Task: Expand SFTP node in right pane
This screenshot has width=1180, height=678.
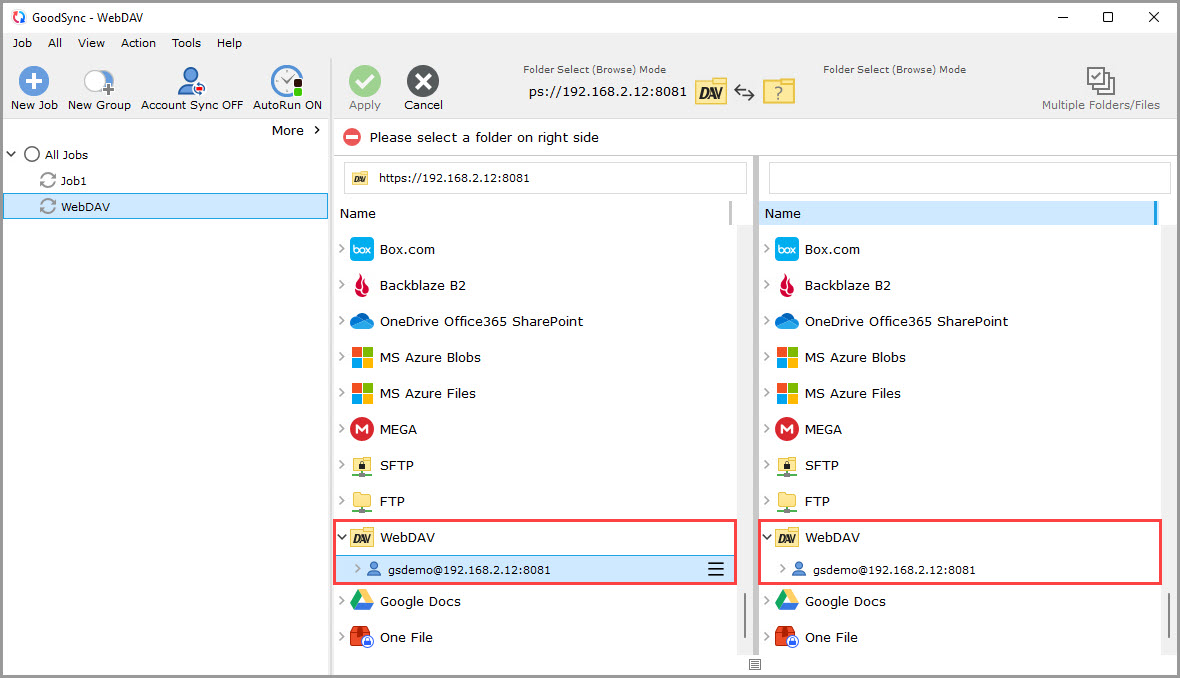Action: coord(767,465)
